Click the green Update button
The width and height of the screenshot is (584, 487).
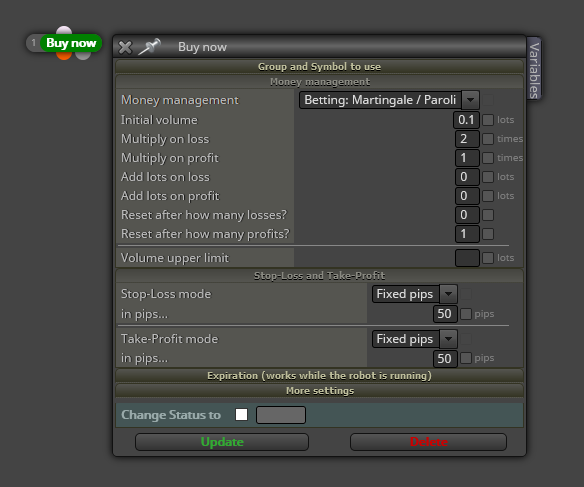[222, 442]
